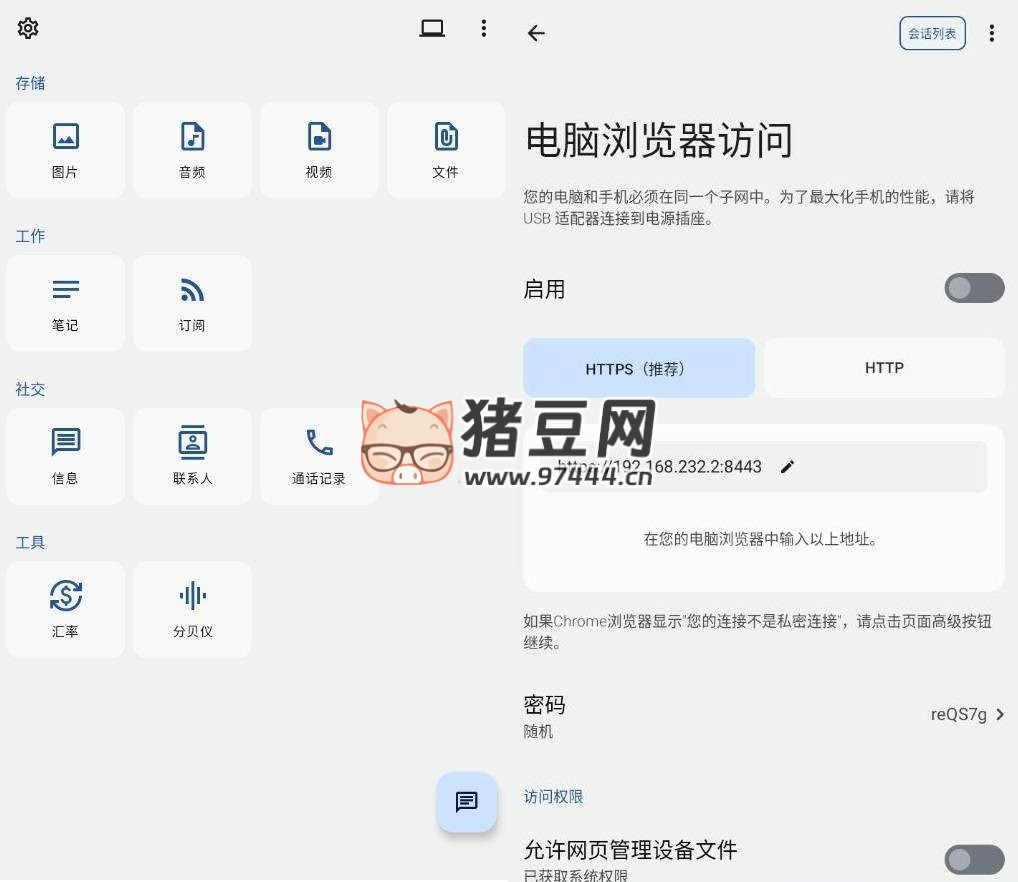1018x882 pixels.
Task: Open the left panel three-dot overflow menu
Action: click(x=484, y=28)
